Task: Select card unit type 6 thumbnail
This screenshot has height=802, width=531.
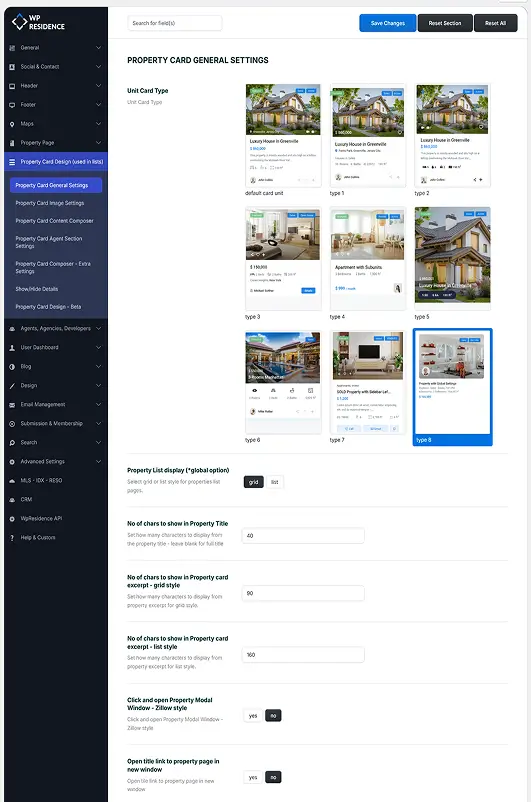Action: [x=283, y=382]
